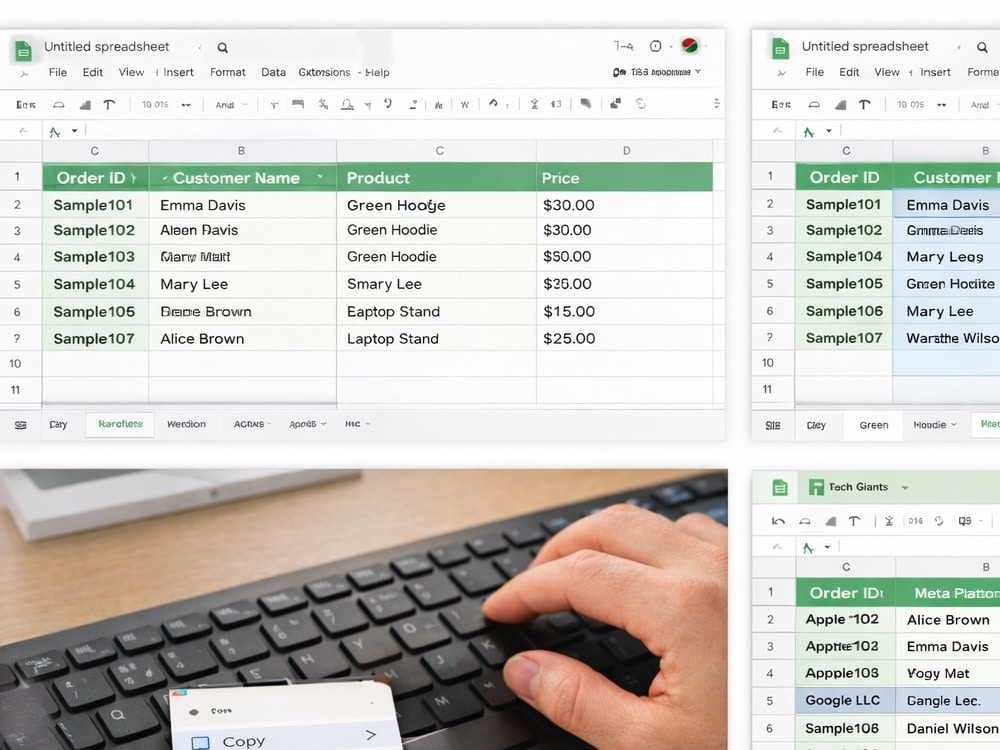
Task: Open the Format menu in left window
Action: pyautogui.click(x=228, y=73)
